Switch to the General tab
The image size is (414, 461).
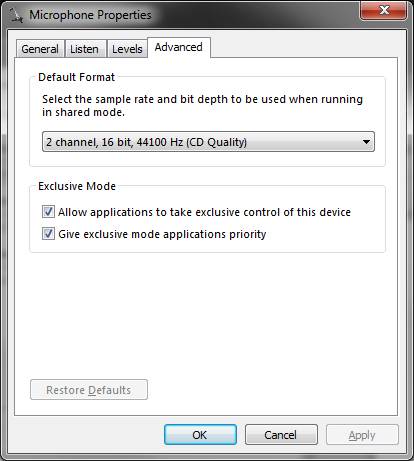[40, 49]
